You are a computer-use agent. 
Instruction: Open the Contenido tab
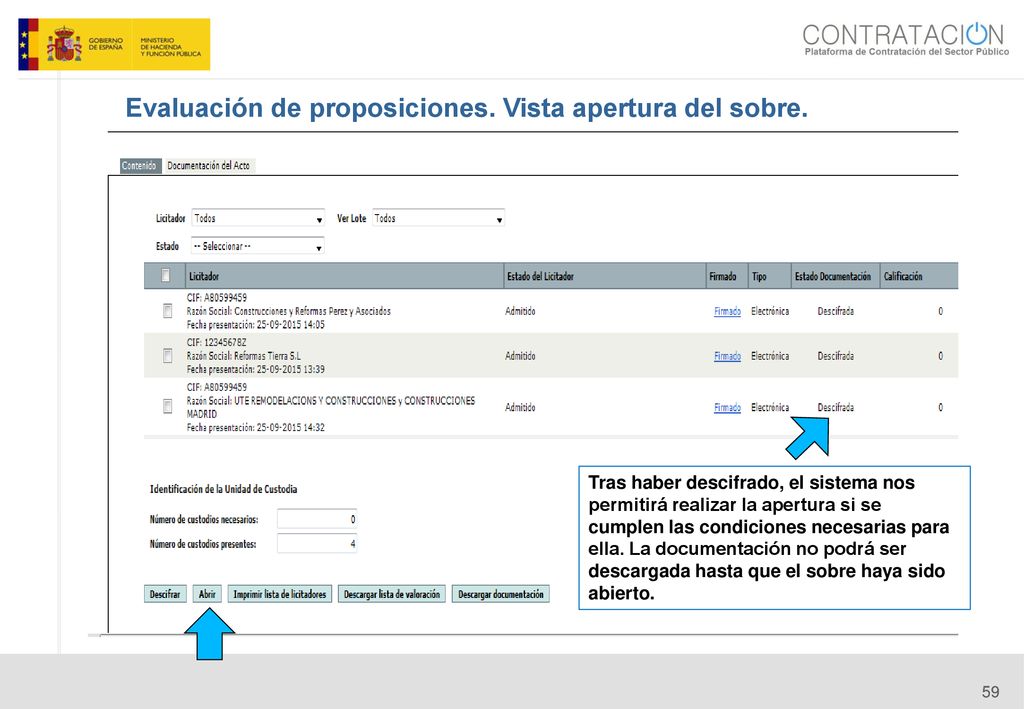click(139, 166)
